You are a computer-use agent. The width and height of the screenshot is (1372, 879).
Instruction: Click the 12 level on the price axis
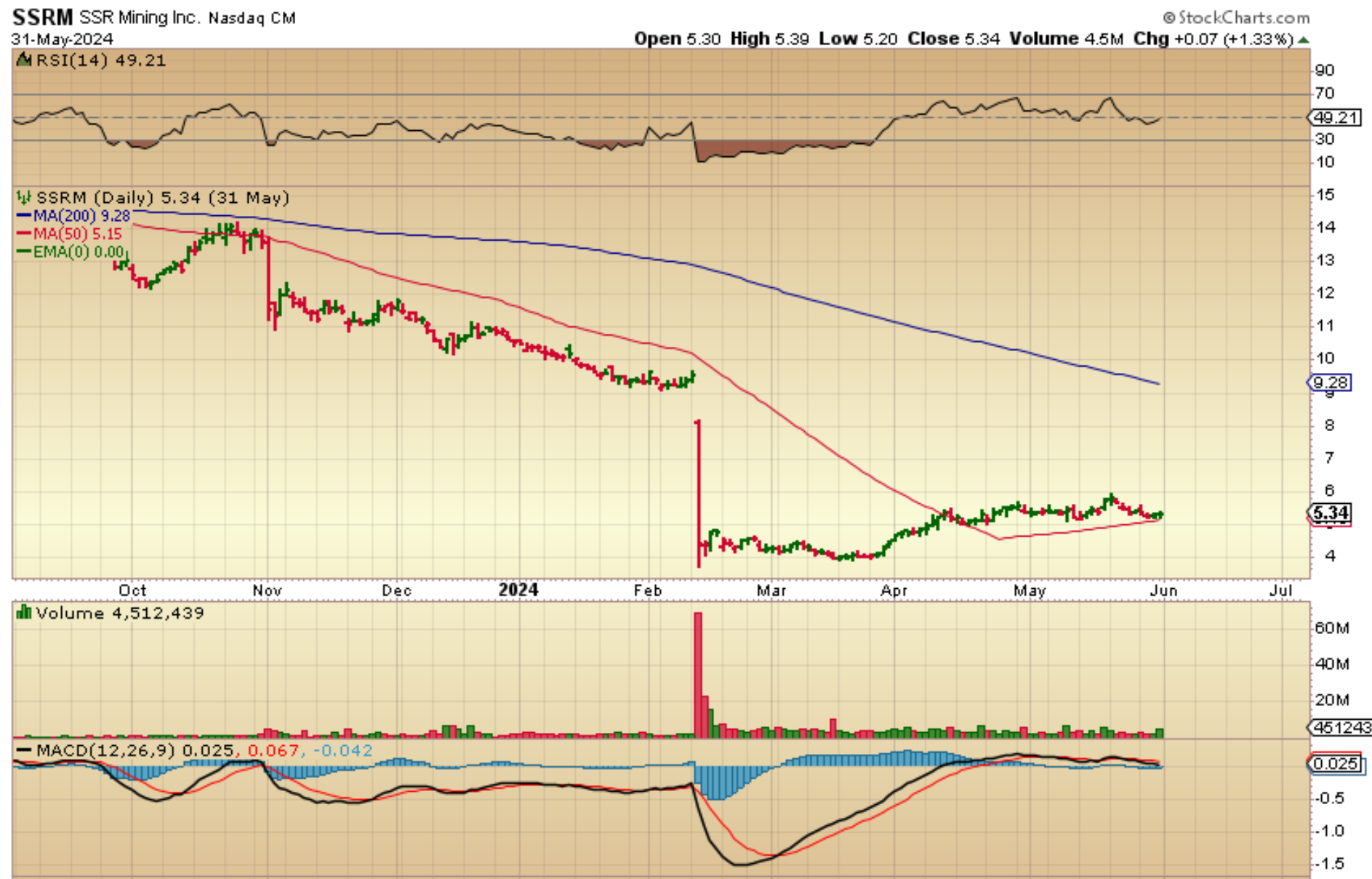[1325, 292]
